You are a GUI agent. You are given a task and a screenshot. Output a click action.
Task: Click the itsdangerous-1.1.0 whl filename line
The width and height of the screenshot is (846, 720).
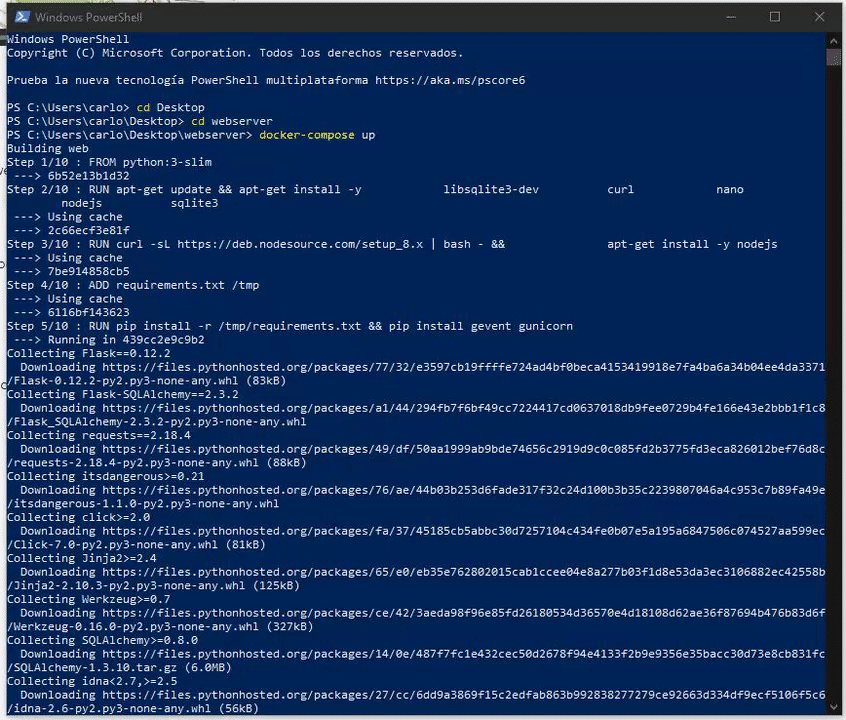coord(143,504)
